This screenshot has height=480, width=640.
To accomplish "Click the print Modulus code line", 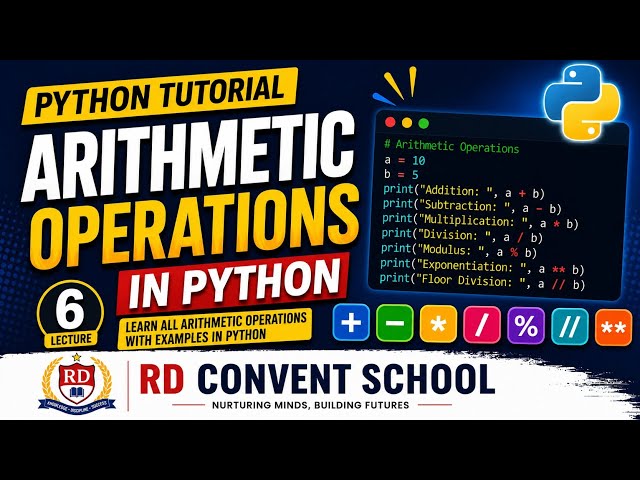I will [459, 250].
